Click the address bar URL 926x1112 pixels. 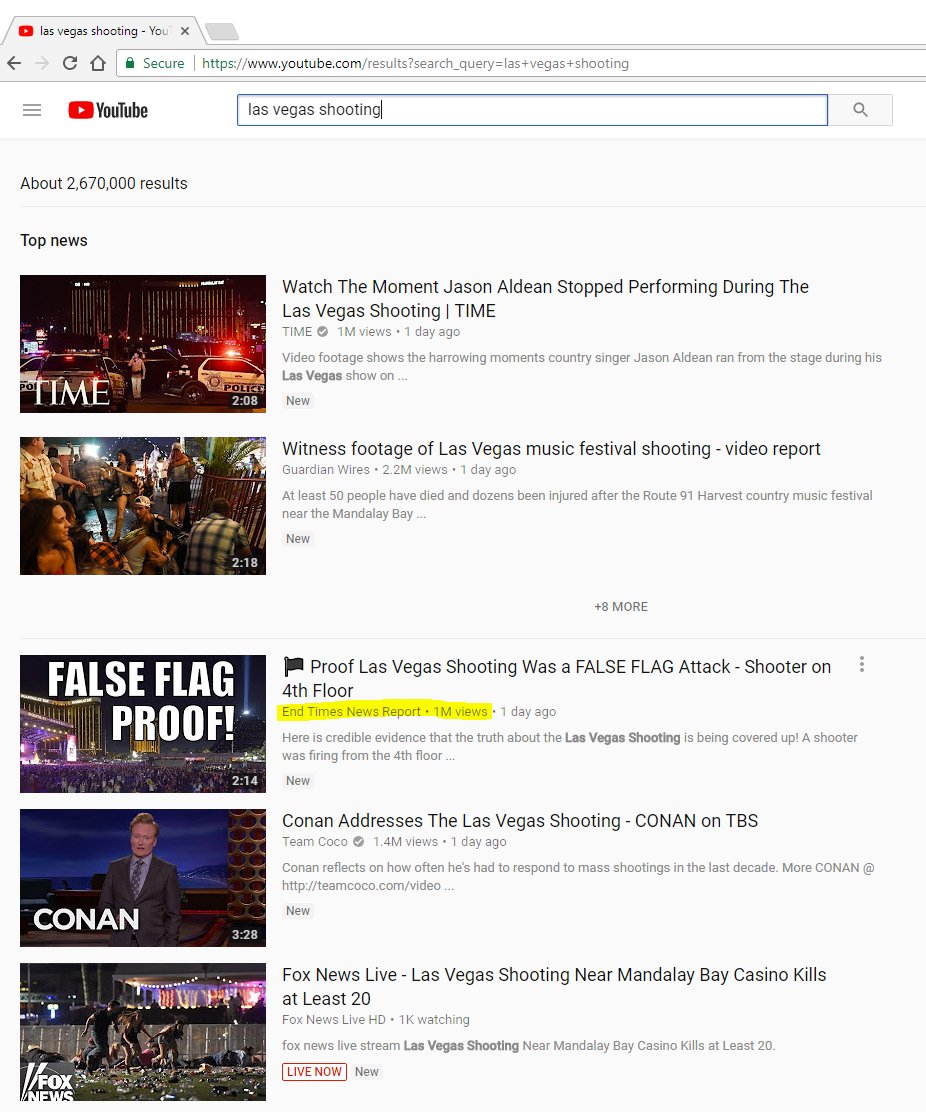[415, 63]
